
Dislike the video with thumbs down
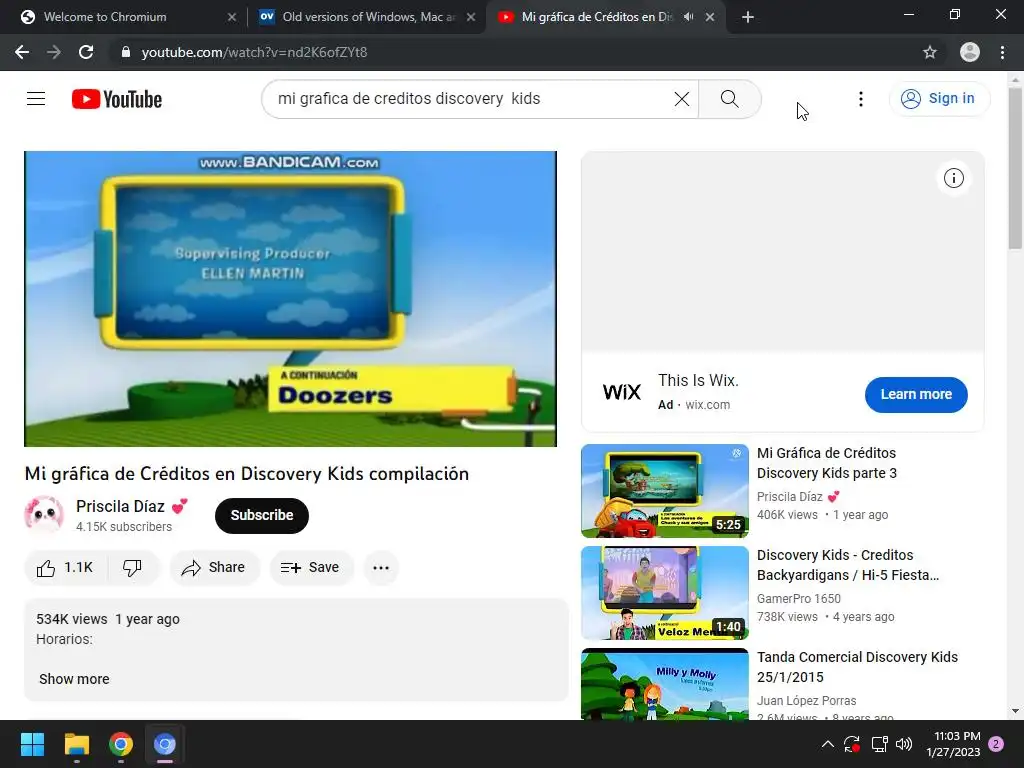point(133,568)
